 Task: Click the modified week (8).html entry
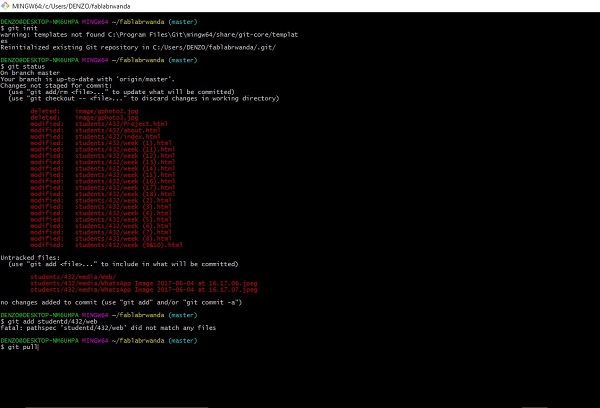[x=101, y=239]
